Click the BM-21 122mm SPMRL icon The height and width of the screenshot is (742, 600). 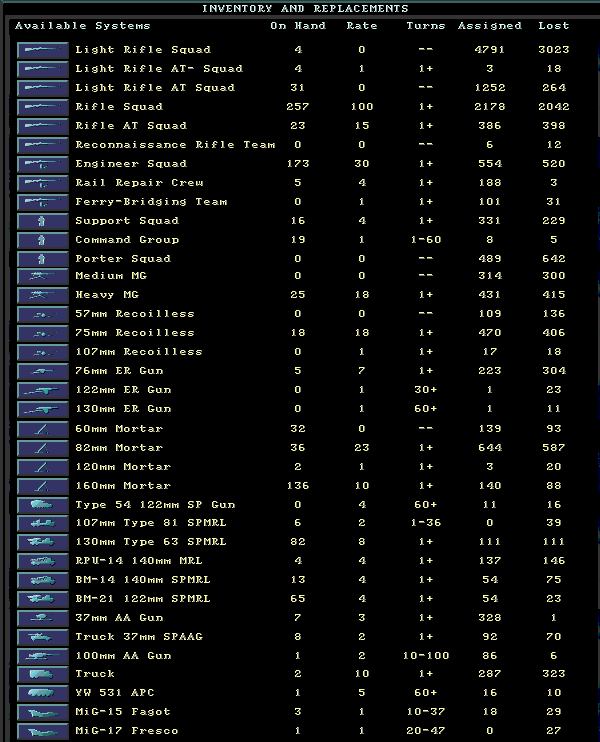click(43, 599)
